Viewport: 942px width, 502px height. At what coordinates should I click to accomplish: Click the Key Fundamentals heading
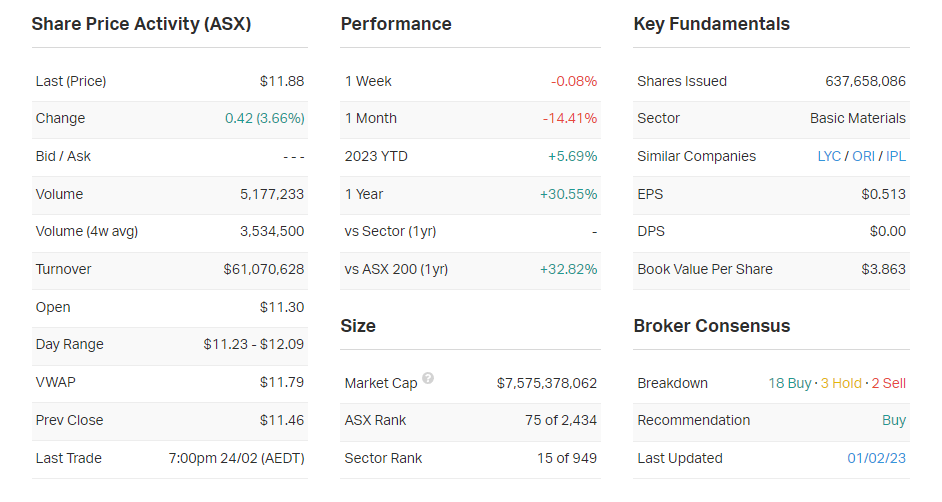711,25
